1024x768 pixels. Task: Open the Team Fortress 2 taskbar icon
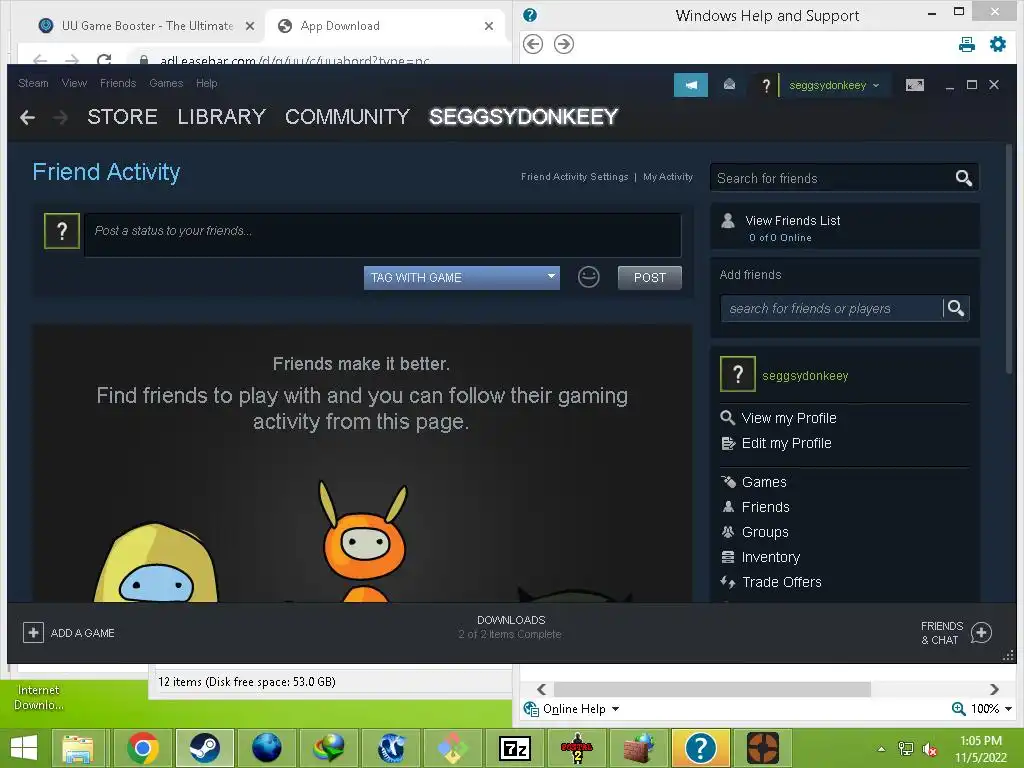click(x=762, y=748)
